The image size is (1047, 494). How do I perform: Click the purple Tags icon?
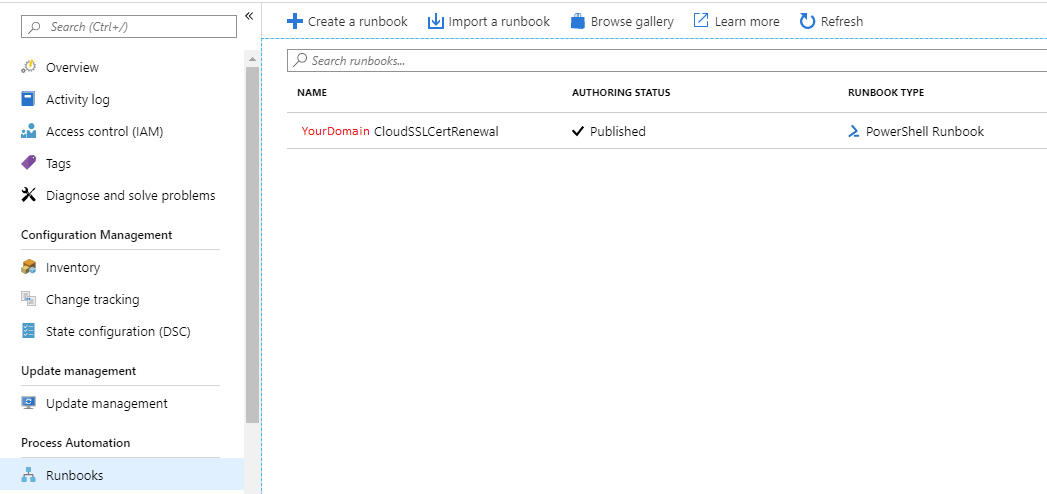pos(29,163)
